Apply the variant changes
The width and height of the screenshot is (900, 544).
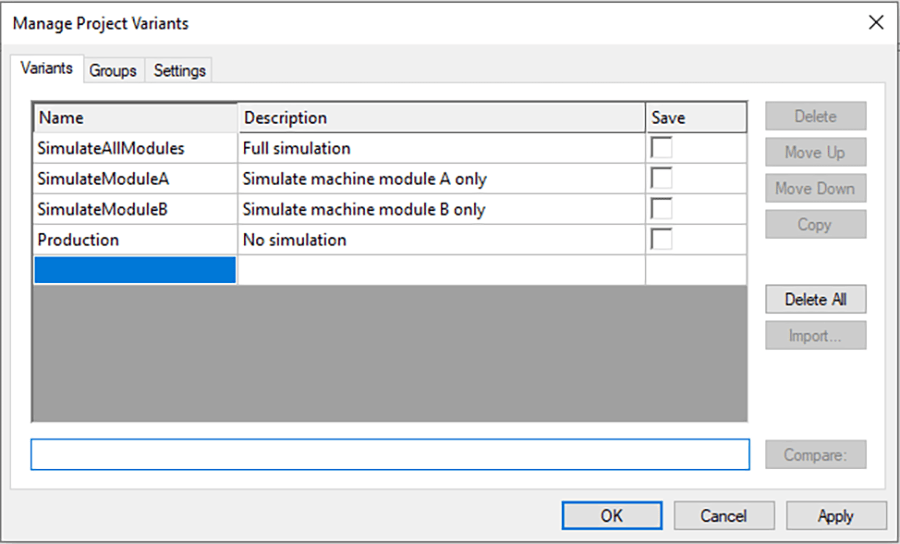click(x=836, y=515)
